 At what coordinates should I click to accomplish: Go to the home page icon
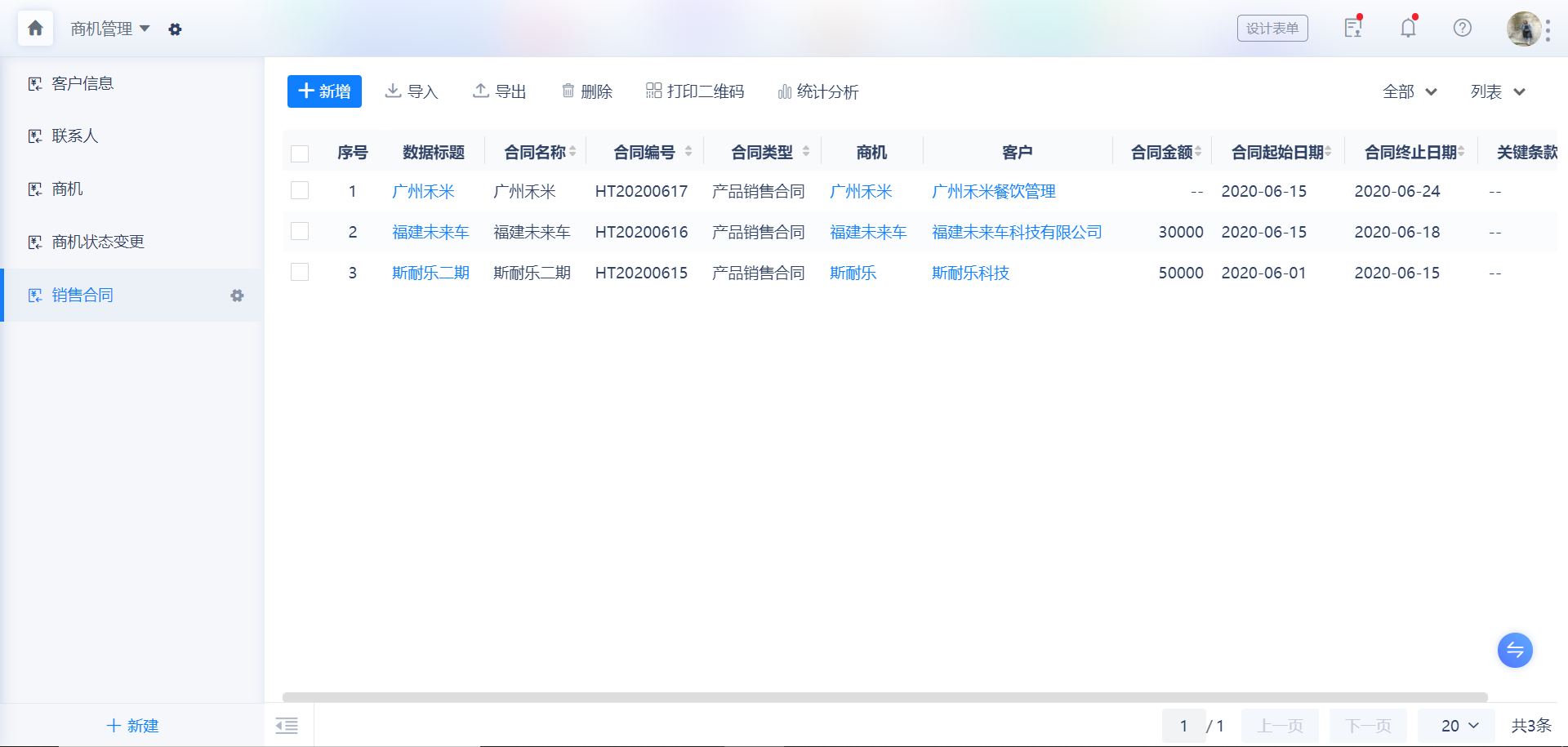(x=35, y=28)
